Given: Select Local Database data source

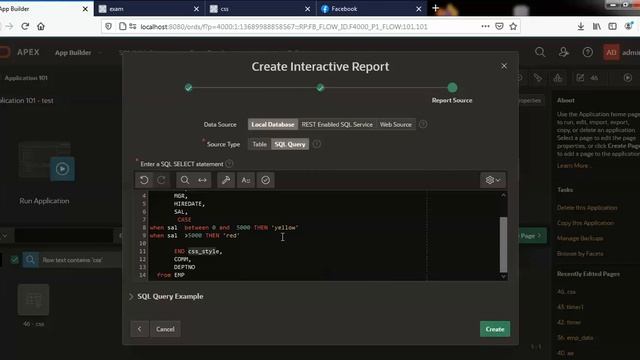Looking at the screenshot, I should tap(273, 124).
